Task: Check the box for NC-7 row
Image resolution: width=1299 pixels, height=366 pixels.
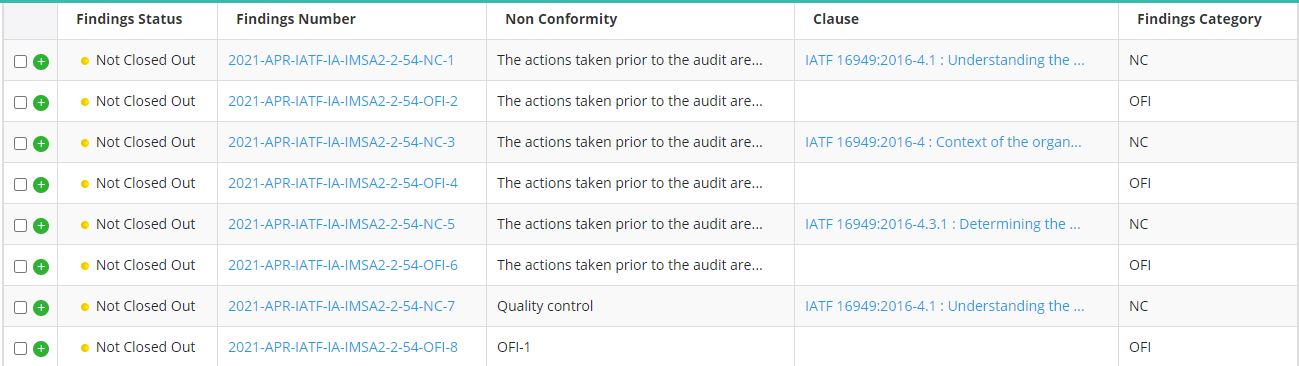Action: coord(21,307)
